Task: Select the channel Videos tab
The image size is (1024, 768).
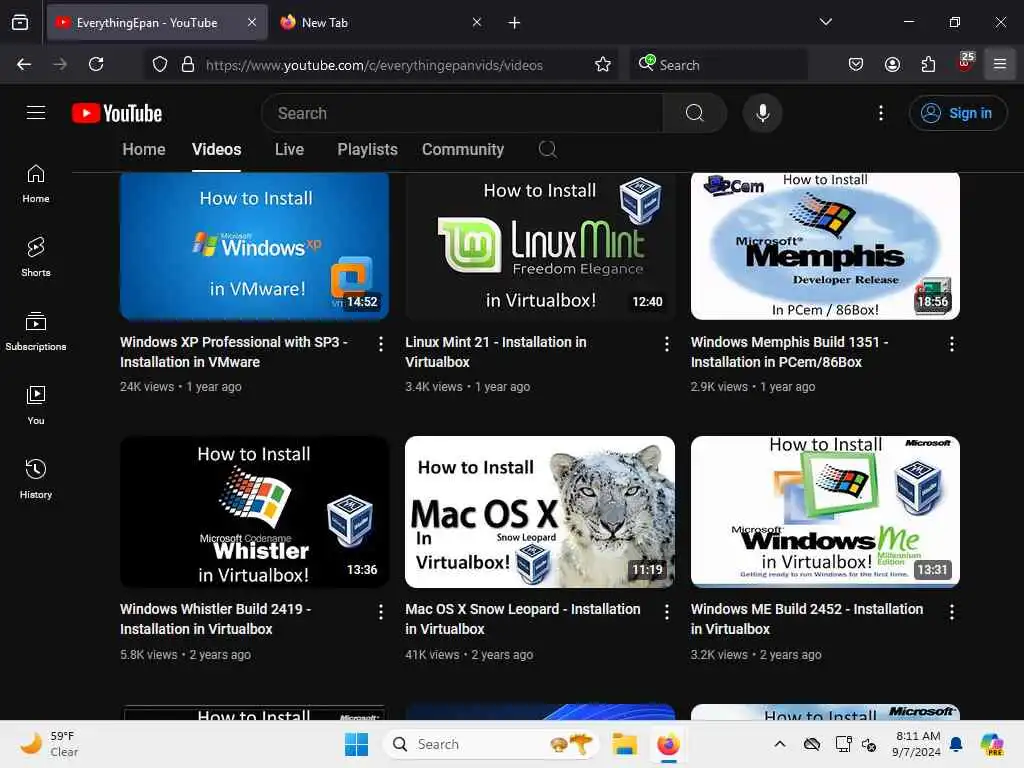Action: tap(216, 150)
